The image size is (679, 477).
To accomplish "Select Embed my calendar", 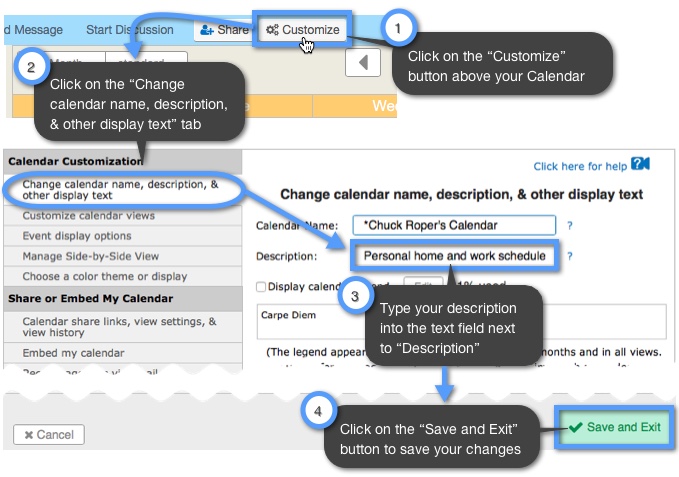I will click(123, 353).
